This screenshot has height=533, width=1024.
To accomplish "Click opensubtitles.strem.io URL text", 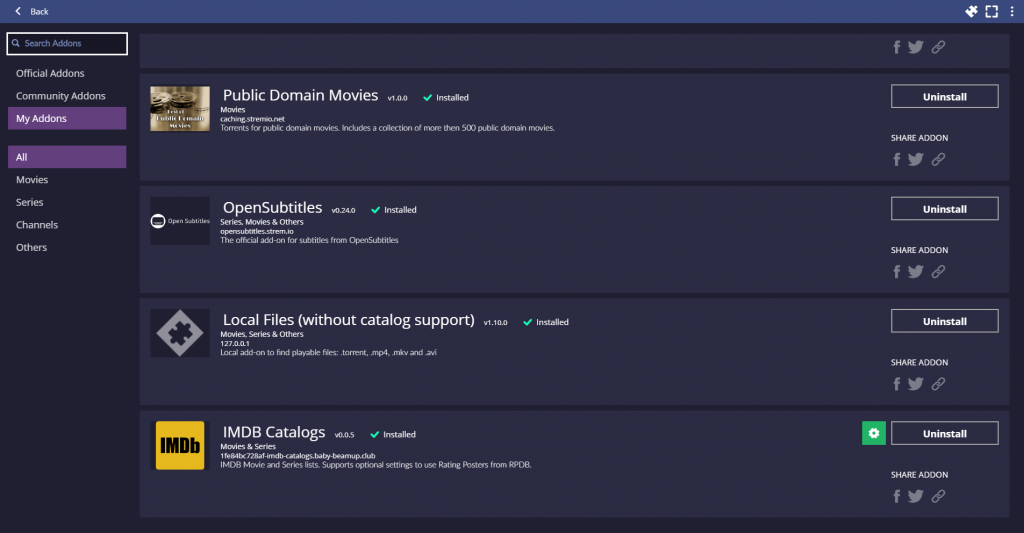I will click(x=257, y=231).
